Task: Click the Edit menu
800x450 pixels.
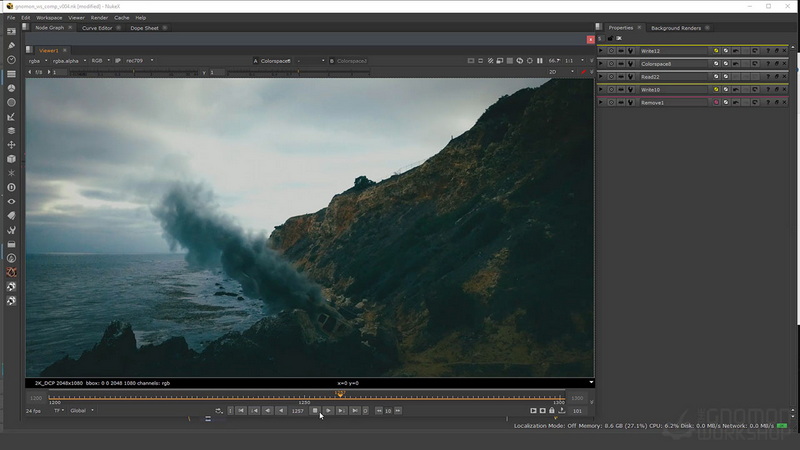Action: (x=26, y=18)
